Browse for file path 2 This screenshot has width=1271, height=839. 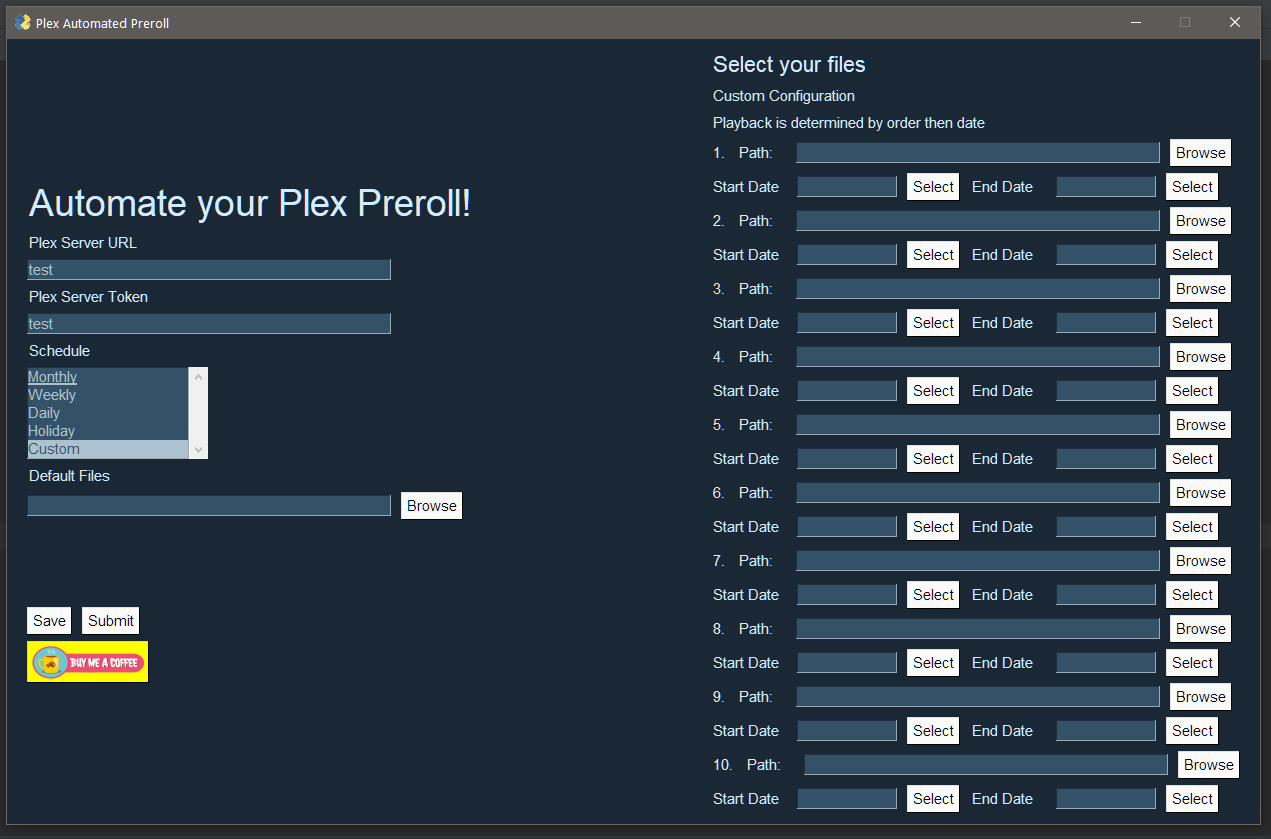tap(1200, 220)
